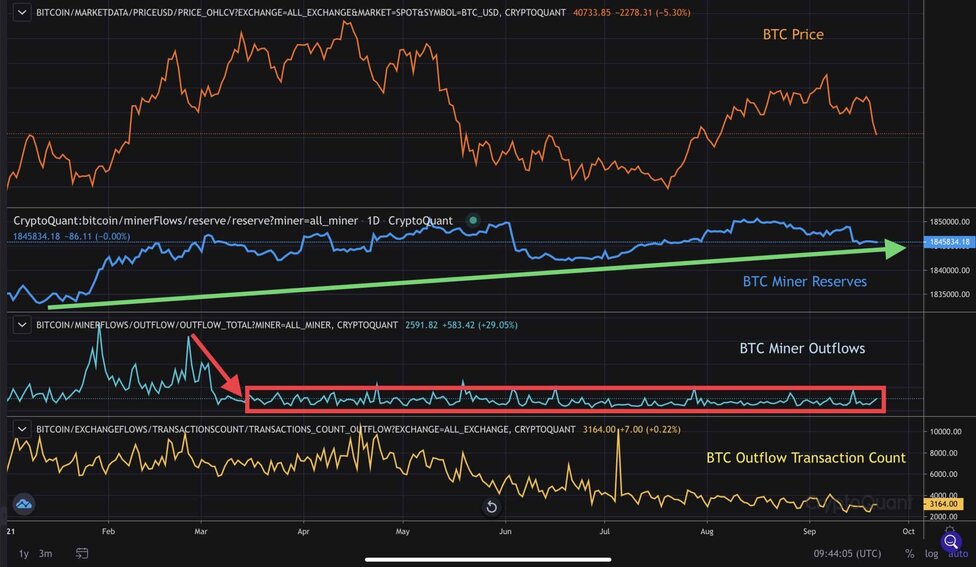The height and width of the screenshot is (567, 976).
Task: Click the change value +583.42 (+29.05%)
Action: 480,325
